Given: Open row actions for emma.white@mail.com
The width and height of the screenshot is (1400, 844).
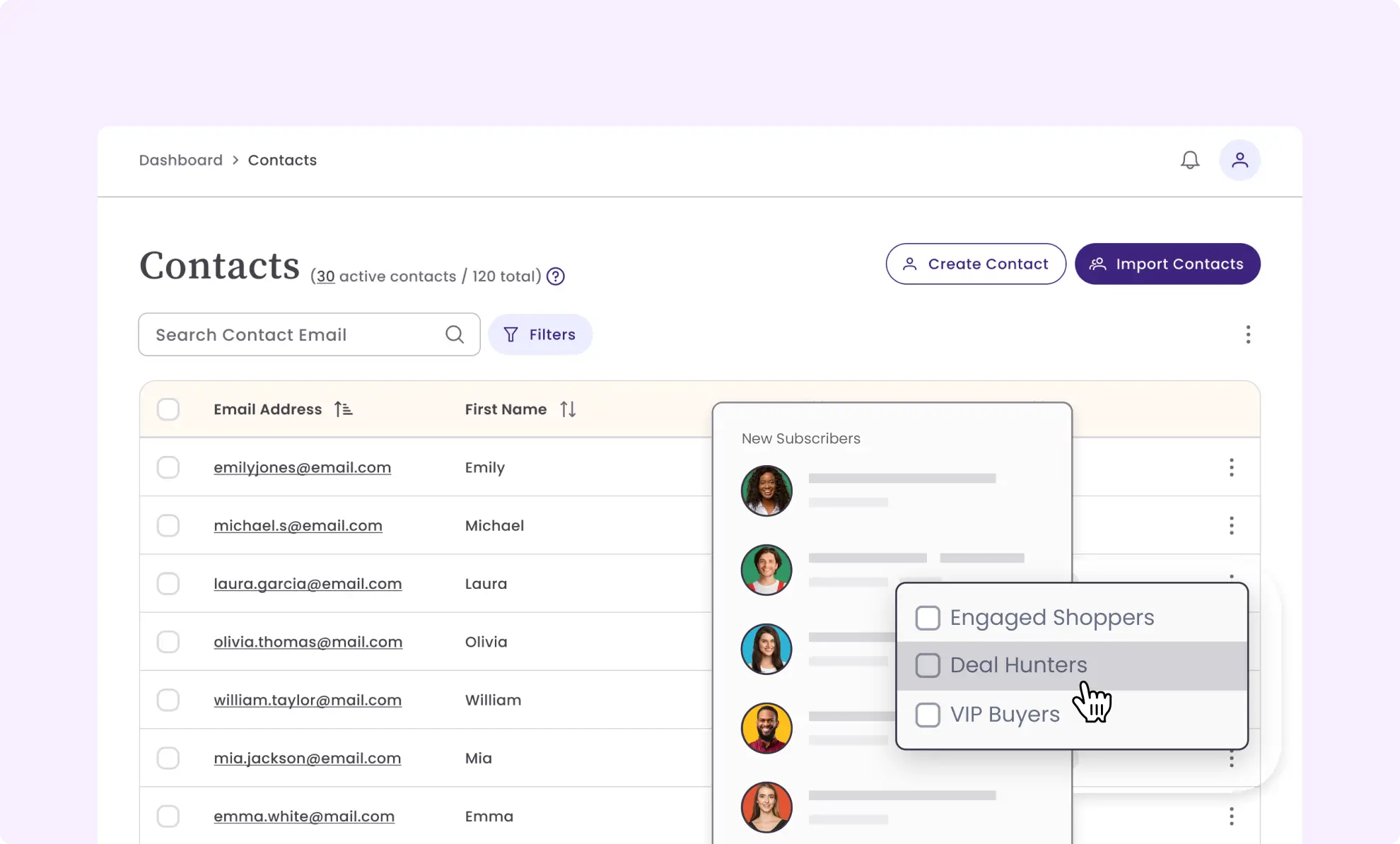Looking at the screenshot, I should click(x=1231, y=816).
